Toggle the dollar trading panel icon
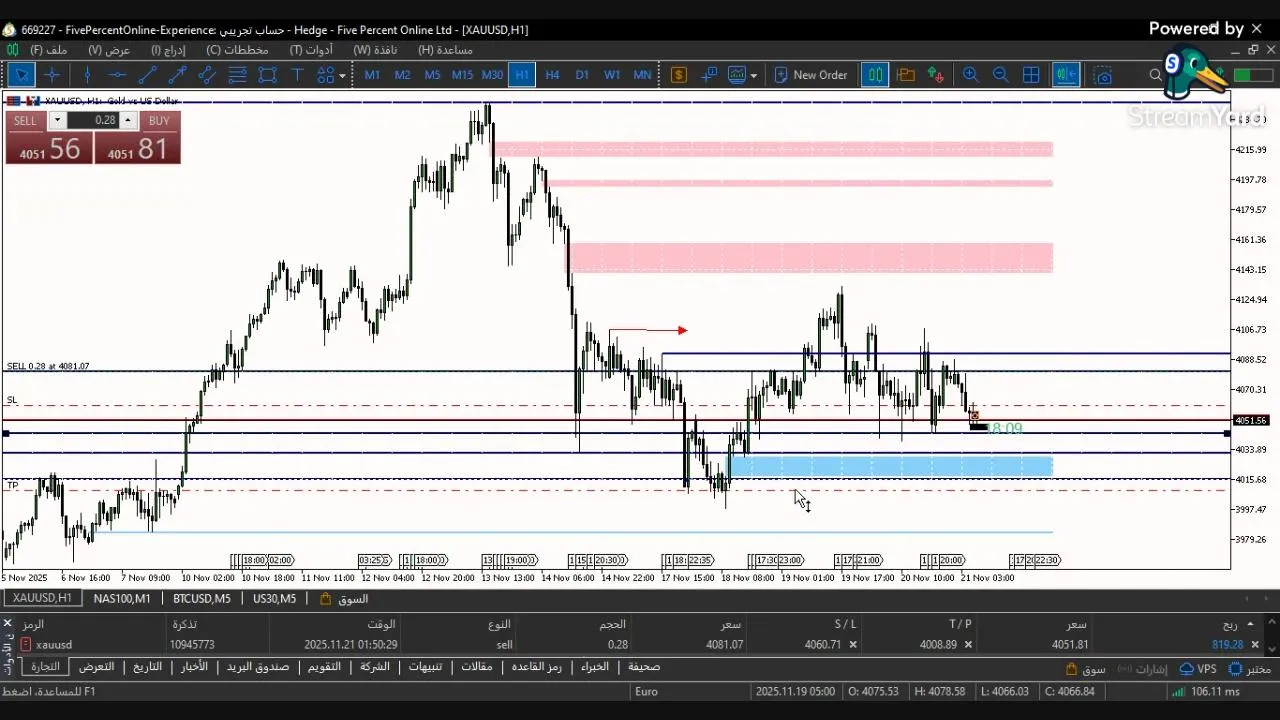The image size is (1280, 720). 679,75
